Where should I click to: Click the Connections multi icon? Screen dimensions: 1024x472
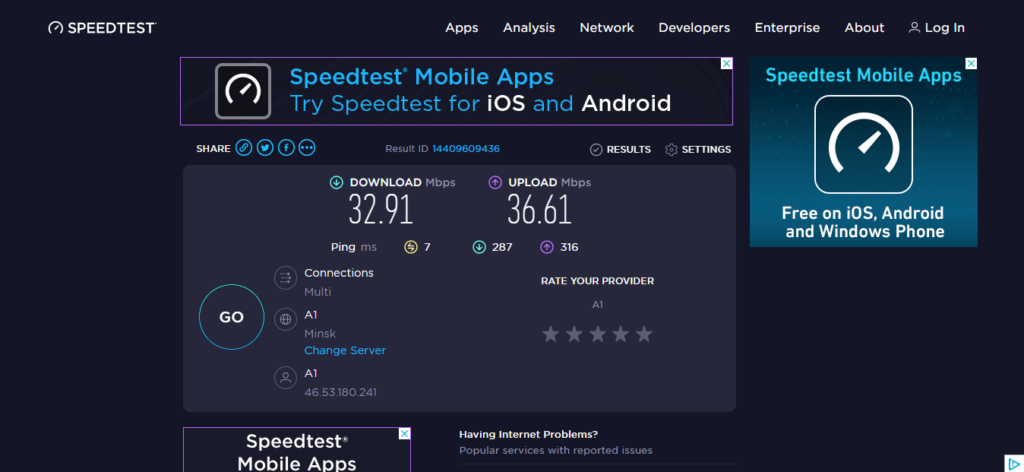pyautogui.click(x=286, y=278)
